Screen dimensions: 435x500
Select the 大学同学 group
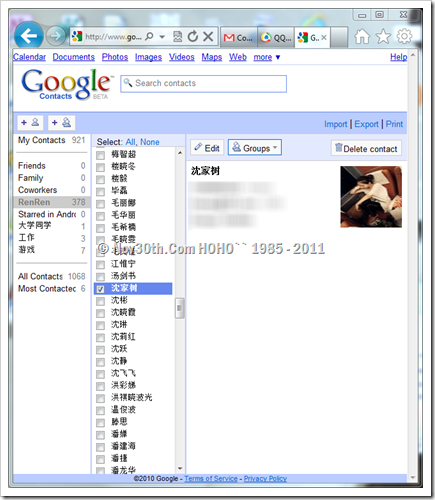[52, 226]
